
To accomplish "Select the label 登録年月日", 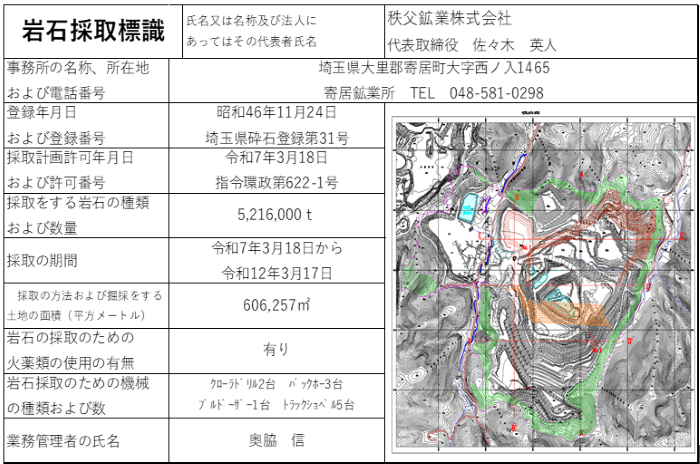I will pyautogui.click(x=42, y=113).
